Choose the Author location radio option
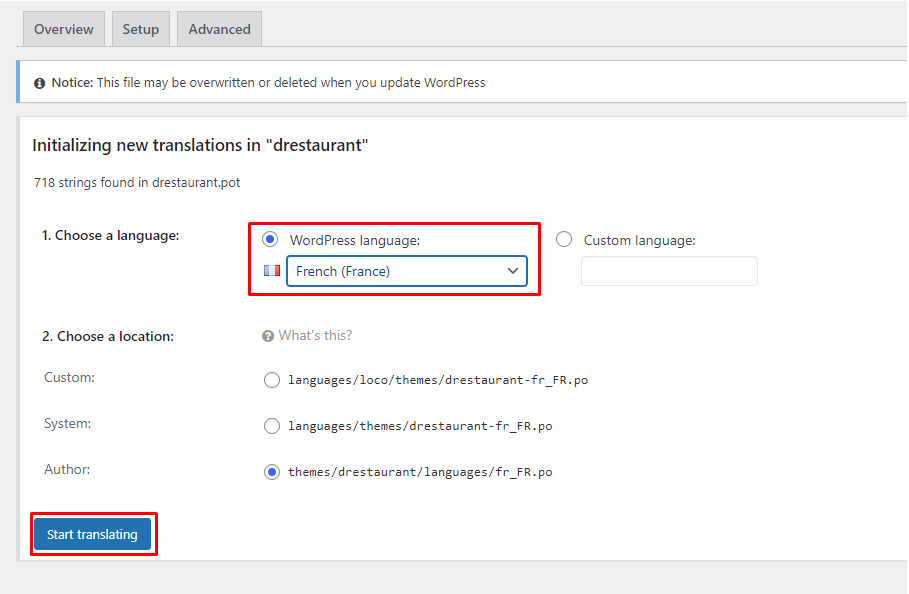909x594 pixels. (x=272, y=472)
